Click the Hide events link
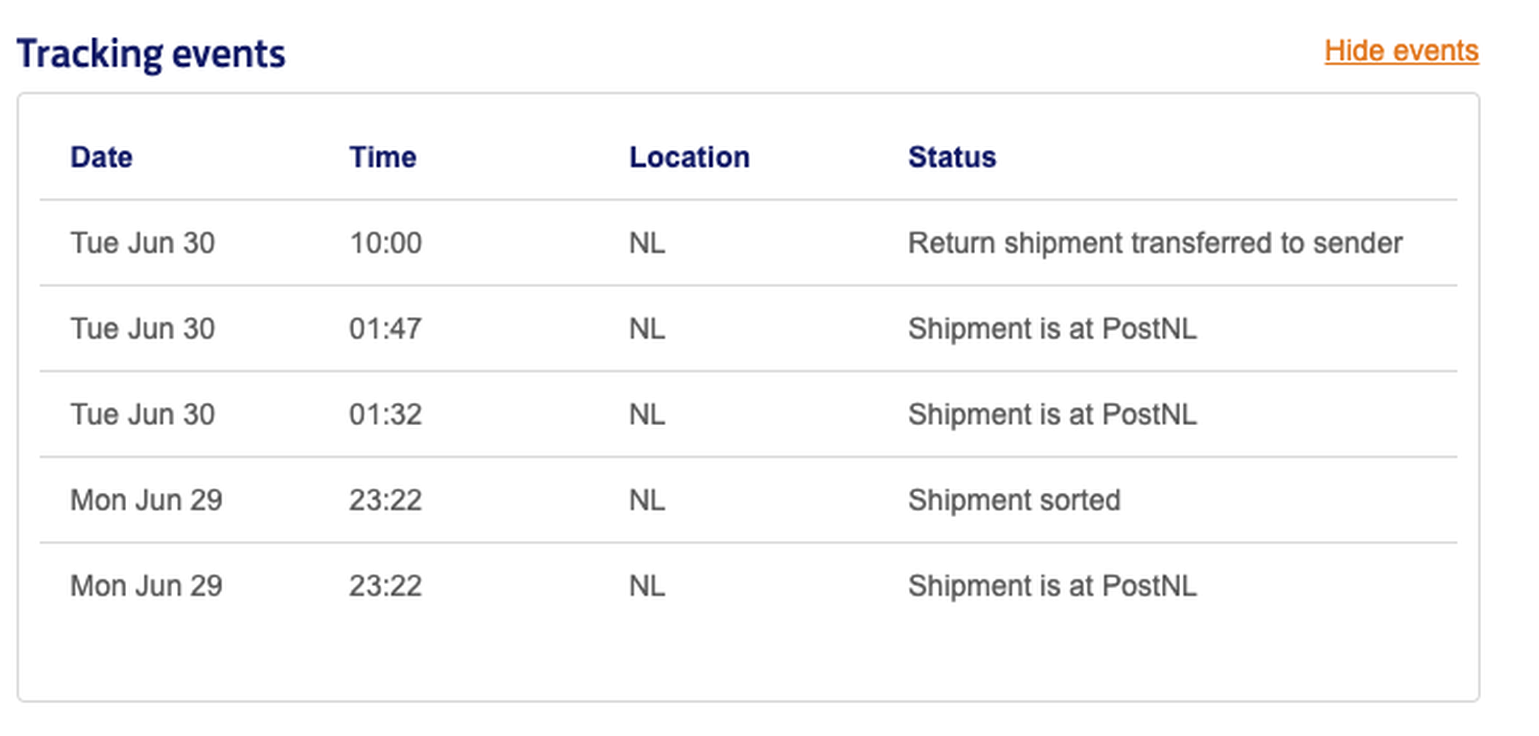This screenshot has width=1539, height=736. [1401, 50]
